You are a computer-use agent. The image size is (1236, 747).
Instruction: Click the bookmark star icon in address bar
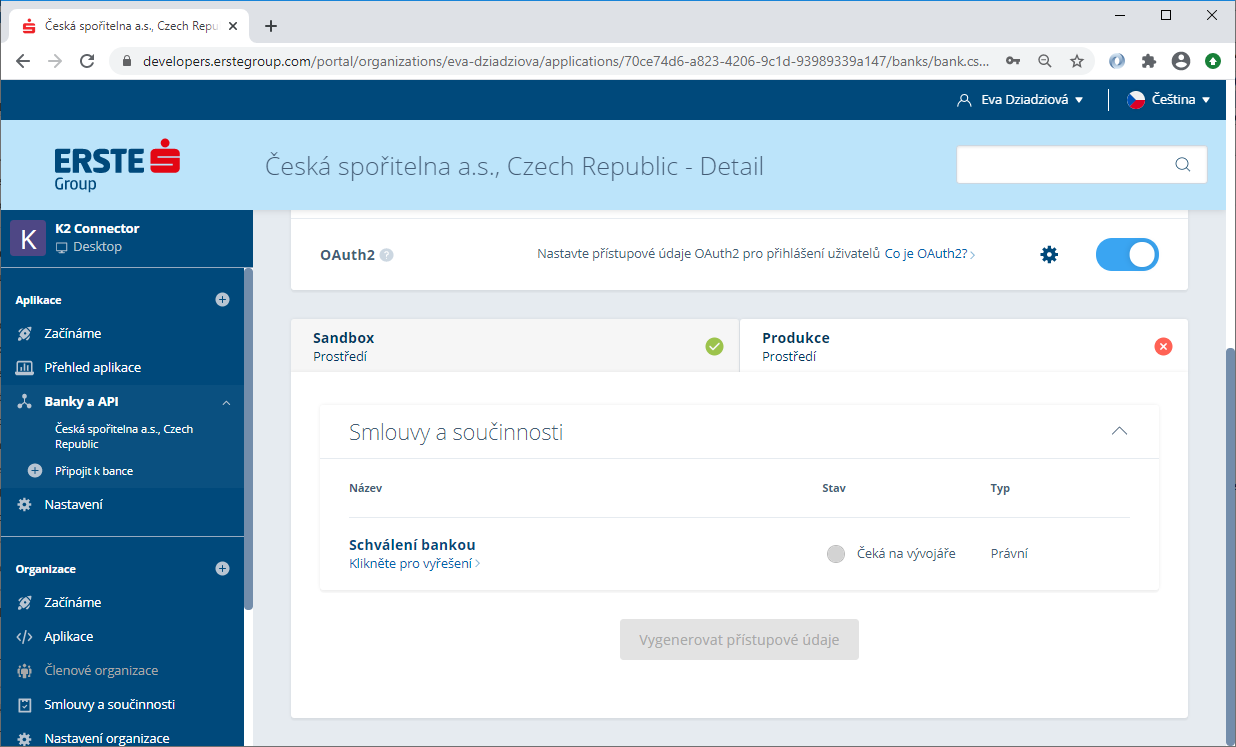(1077, 61)
